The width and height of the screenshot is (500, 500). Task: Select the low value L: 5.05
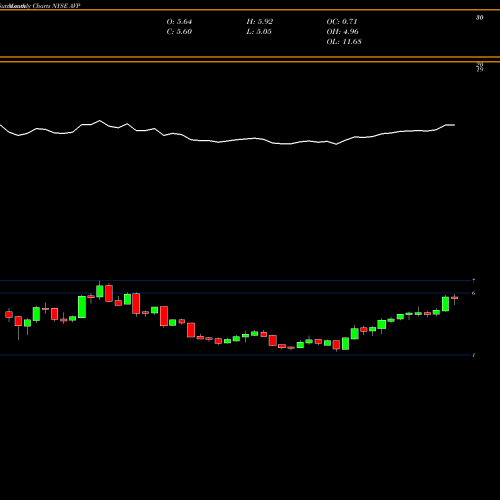[x=259, y=32]
